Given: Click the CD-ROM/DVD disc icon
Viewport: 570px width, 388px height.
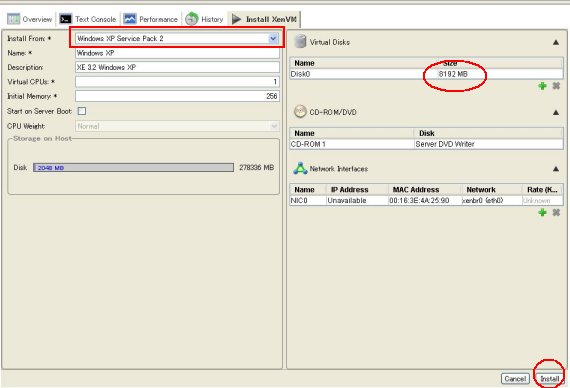Looking at the screenshot, I should (300, 111).
